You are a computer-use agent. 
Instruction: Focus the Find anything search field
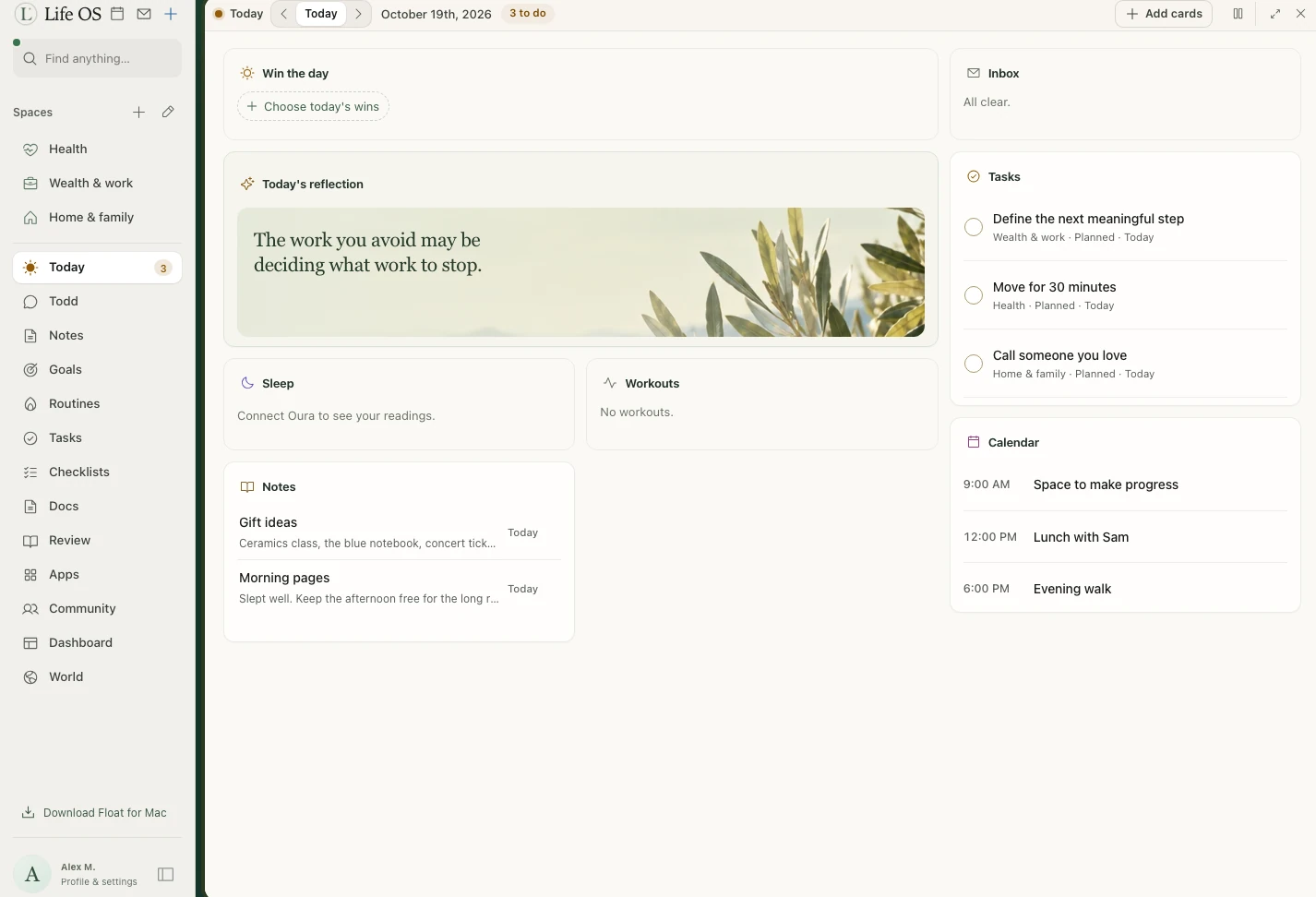(97, 58)
